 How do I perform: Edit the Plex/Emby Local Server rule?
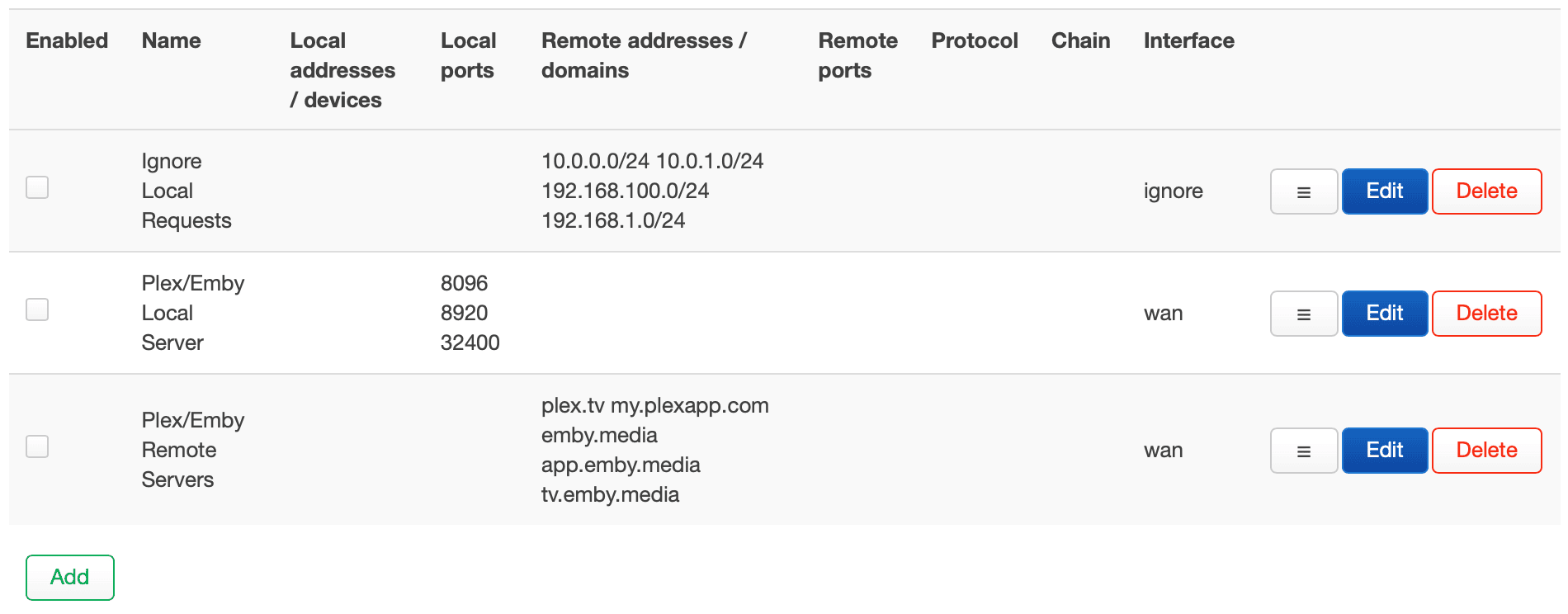pos(1384,314)
